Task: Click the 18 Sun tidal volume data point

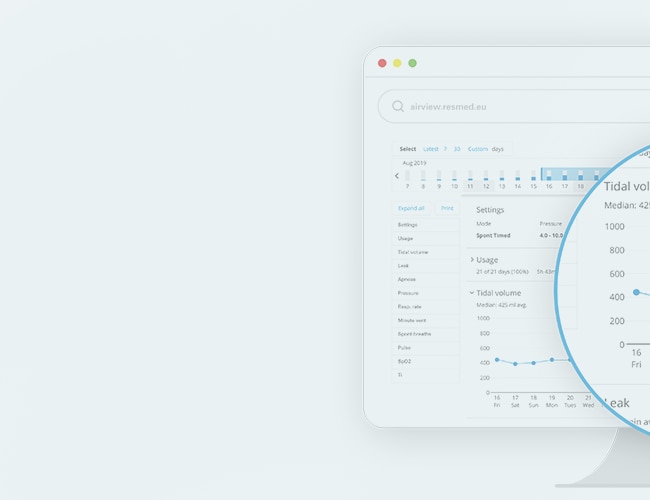Action: 534,363
